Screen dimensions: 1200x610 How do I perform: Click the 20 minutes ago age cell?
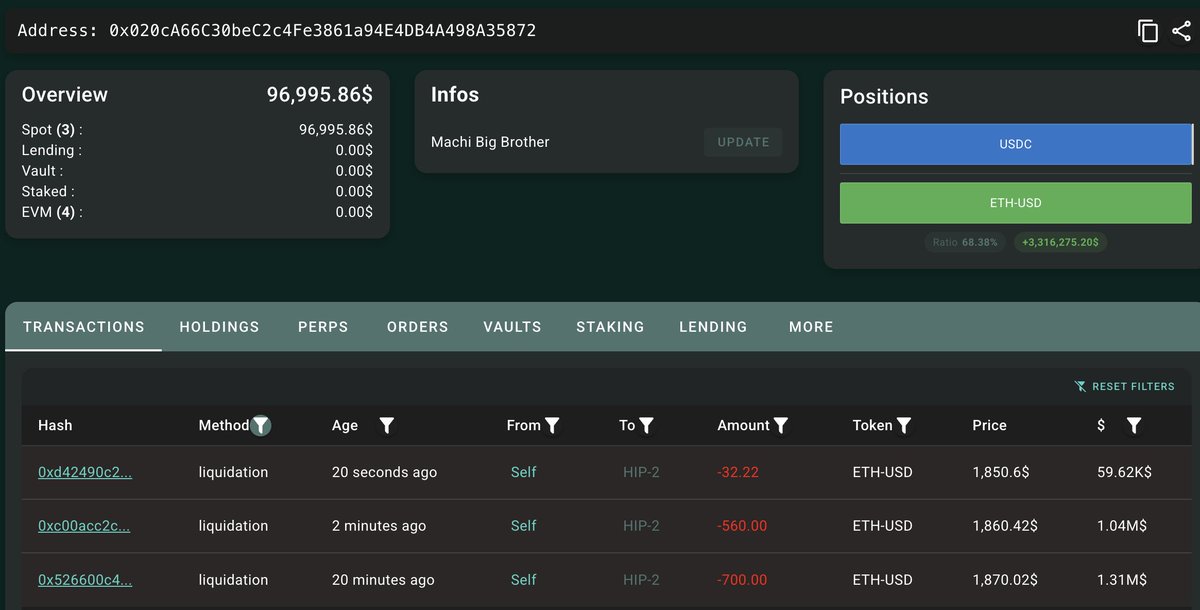click(x=383, y=580)
